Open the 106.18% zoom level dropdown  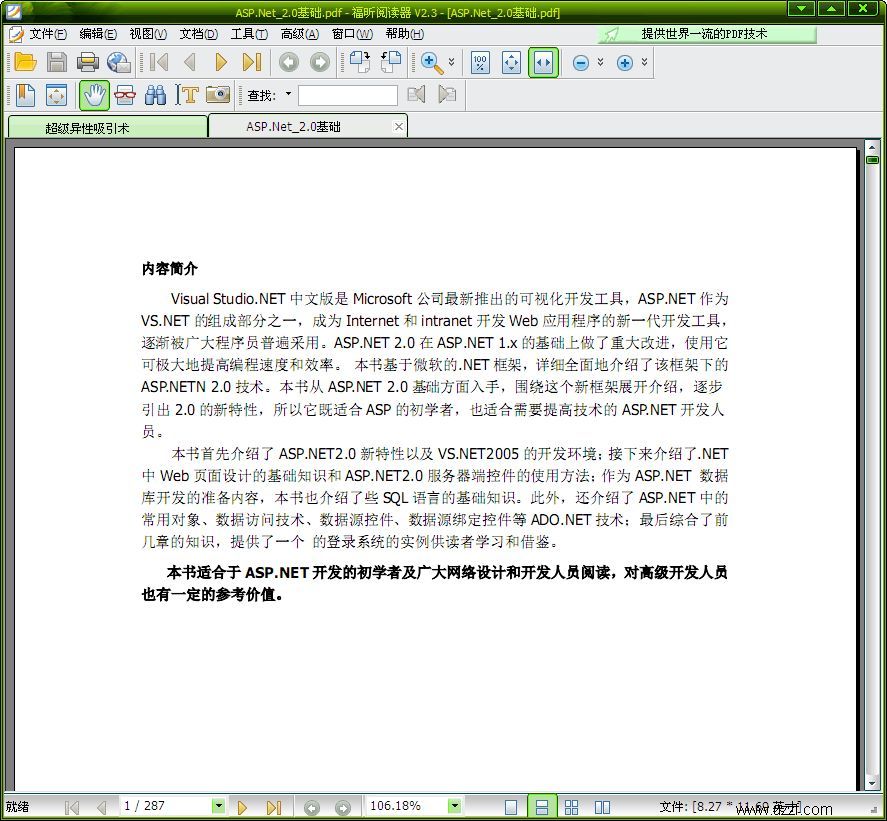click(454, 806)
